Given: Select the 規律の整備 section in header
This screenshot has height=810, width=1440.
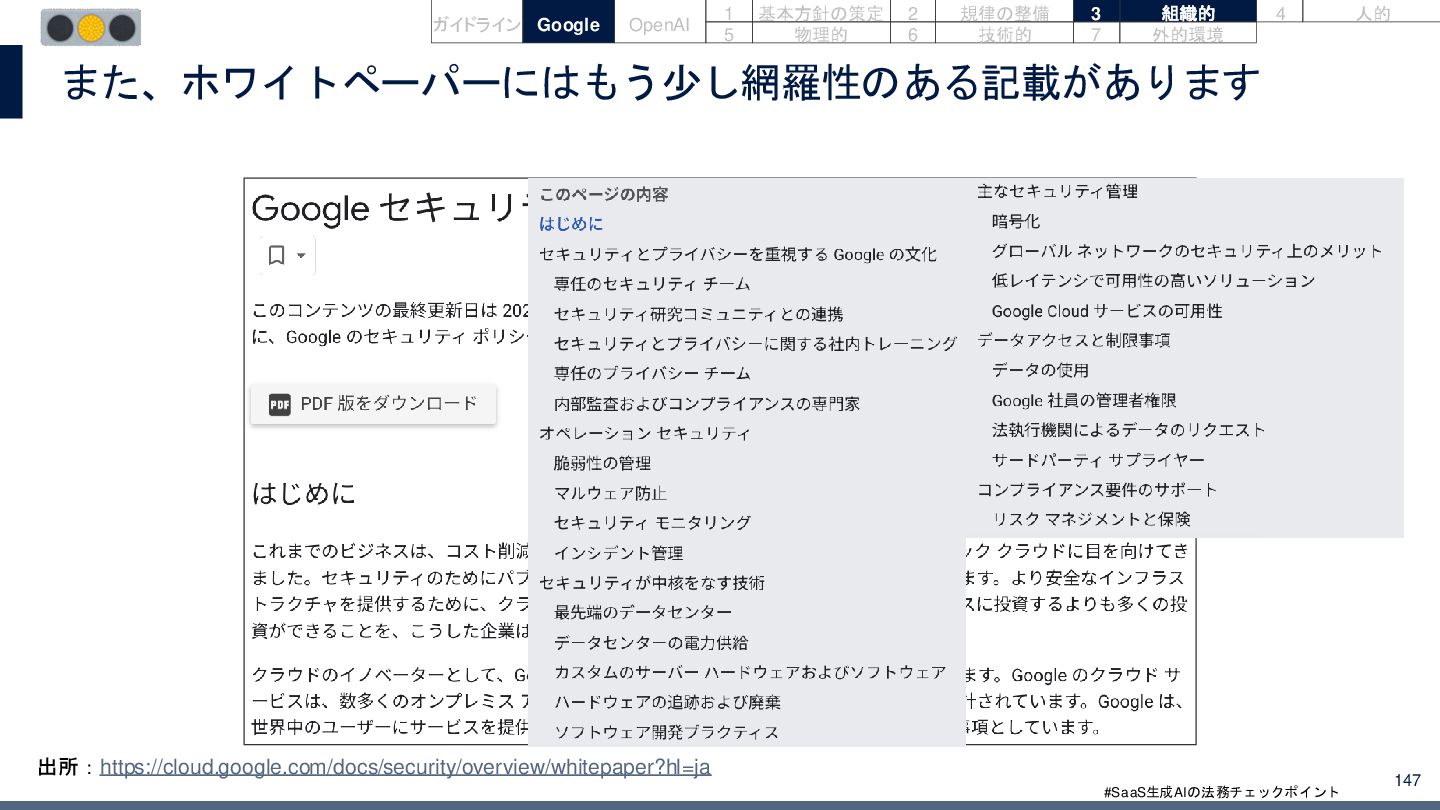Looking at the screenshot, I should [1004, 13].
